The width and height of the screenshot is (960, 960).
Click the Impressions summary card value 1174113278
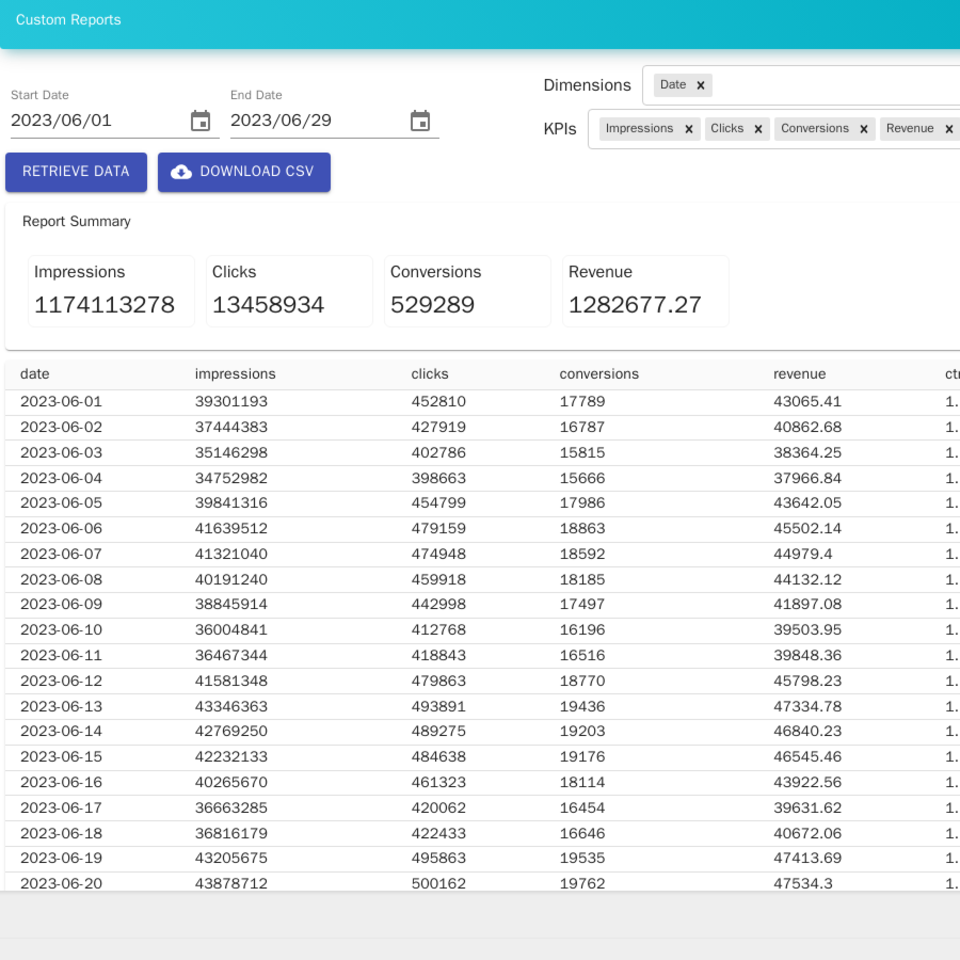pyautogui.click(x=105, y=305)
